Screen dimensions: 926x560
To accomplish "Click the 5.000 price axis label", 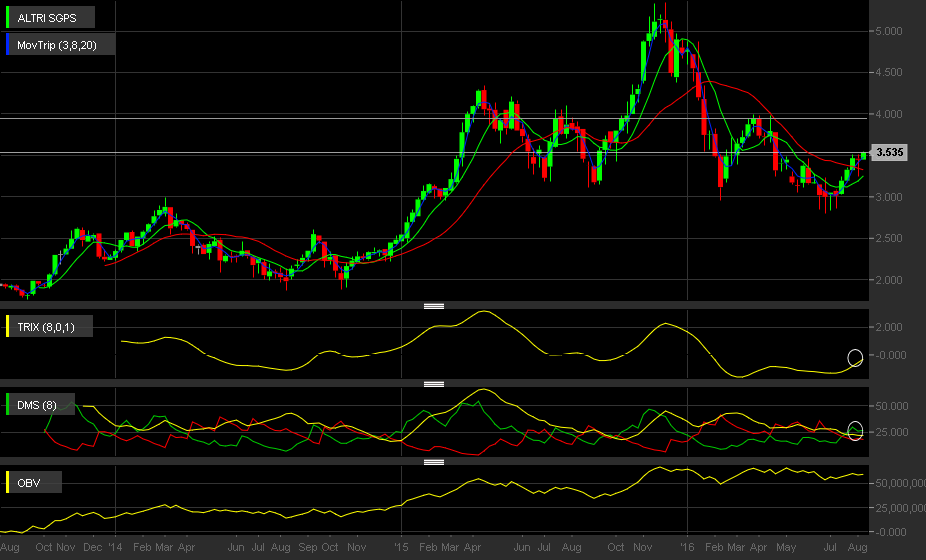I will coord(889,31).
